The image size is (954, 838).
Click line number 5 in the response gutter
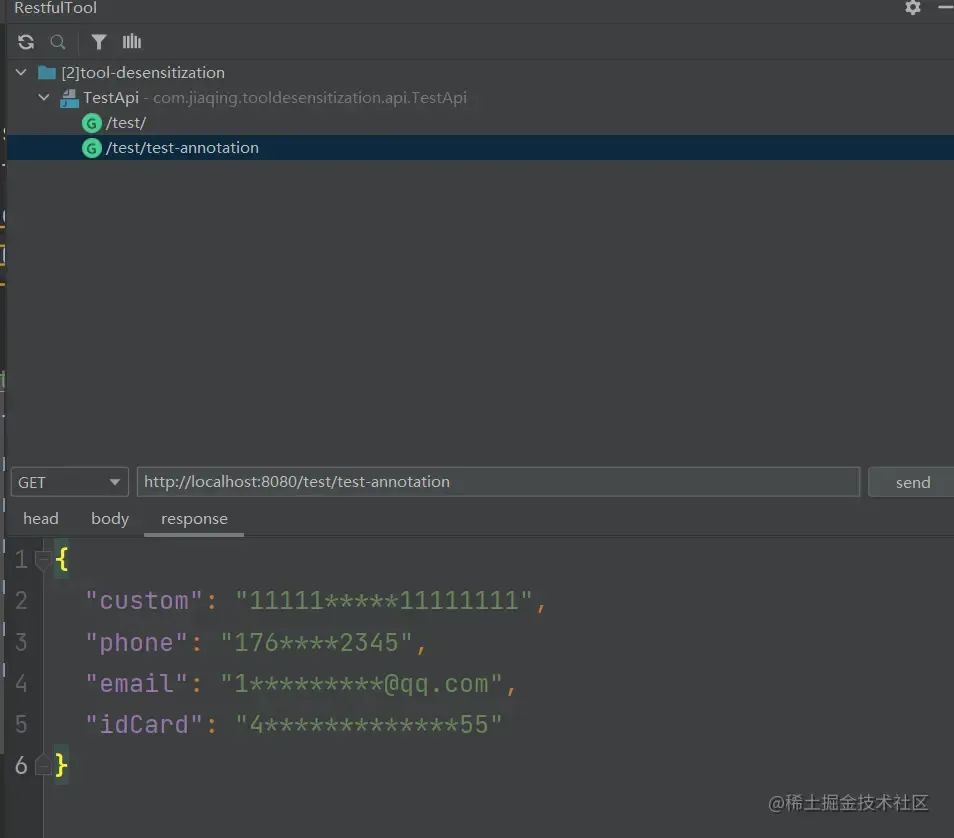tap(21, 725)
